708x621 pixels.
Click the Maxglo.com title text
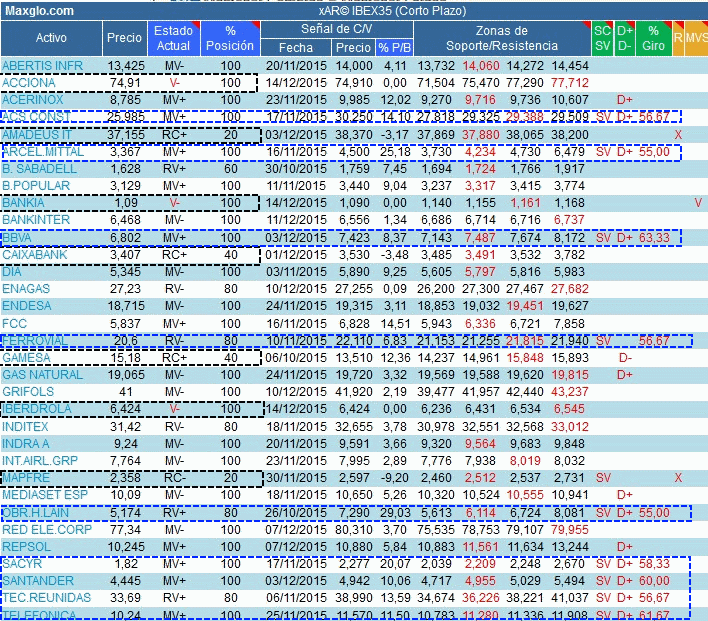pyautogui.click(x=39, y=11)
